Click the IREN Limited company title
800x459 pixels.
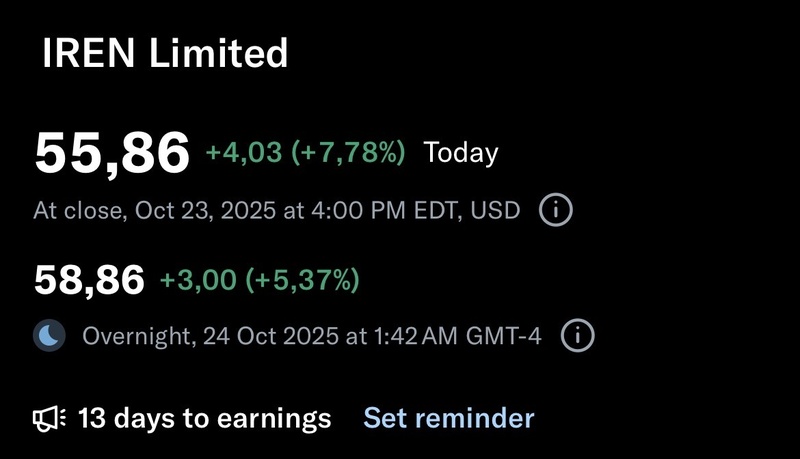pyautogui.click(x=165, y=53)
